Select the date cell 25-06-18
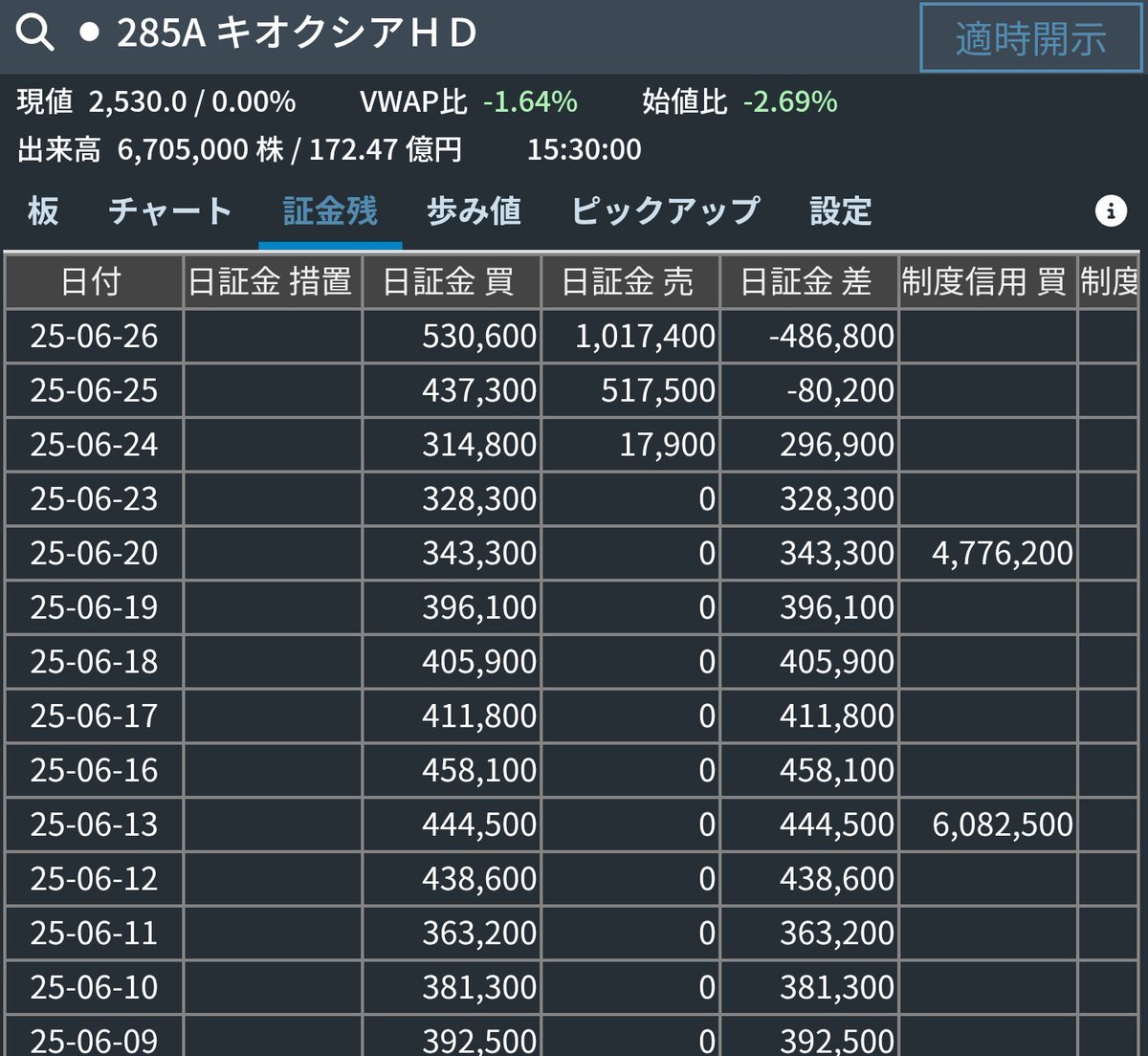The image size is (1148, 1056). [94, 662]
